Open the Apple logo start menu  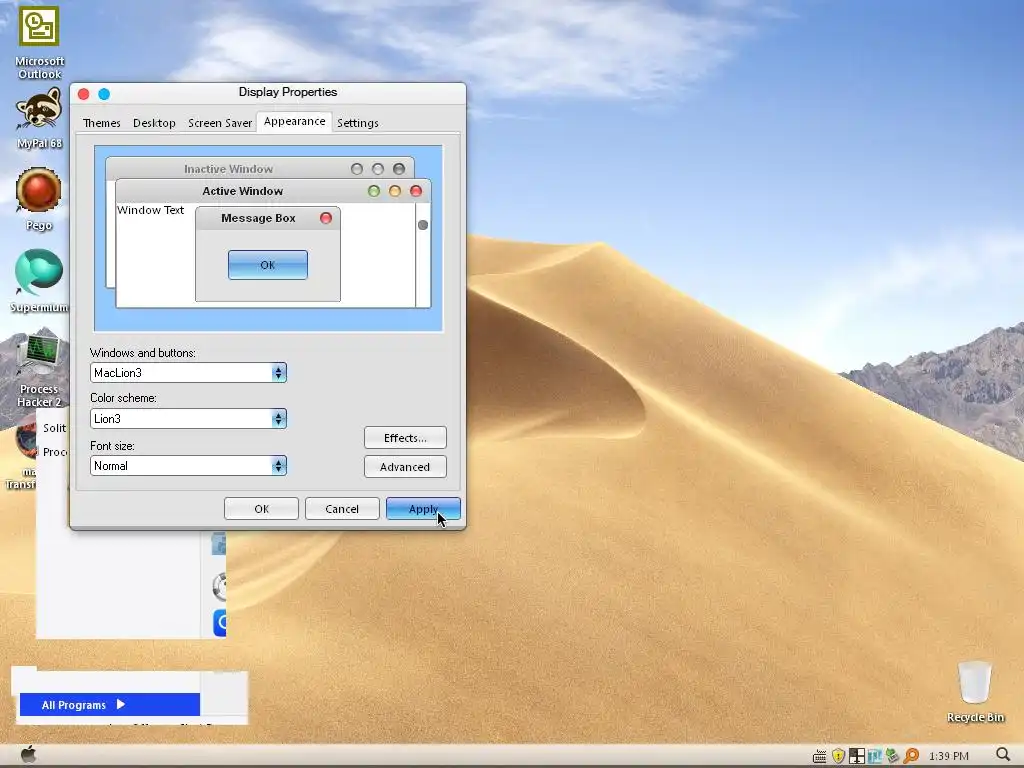28,755
